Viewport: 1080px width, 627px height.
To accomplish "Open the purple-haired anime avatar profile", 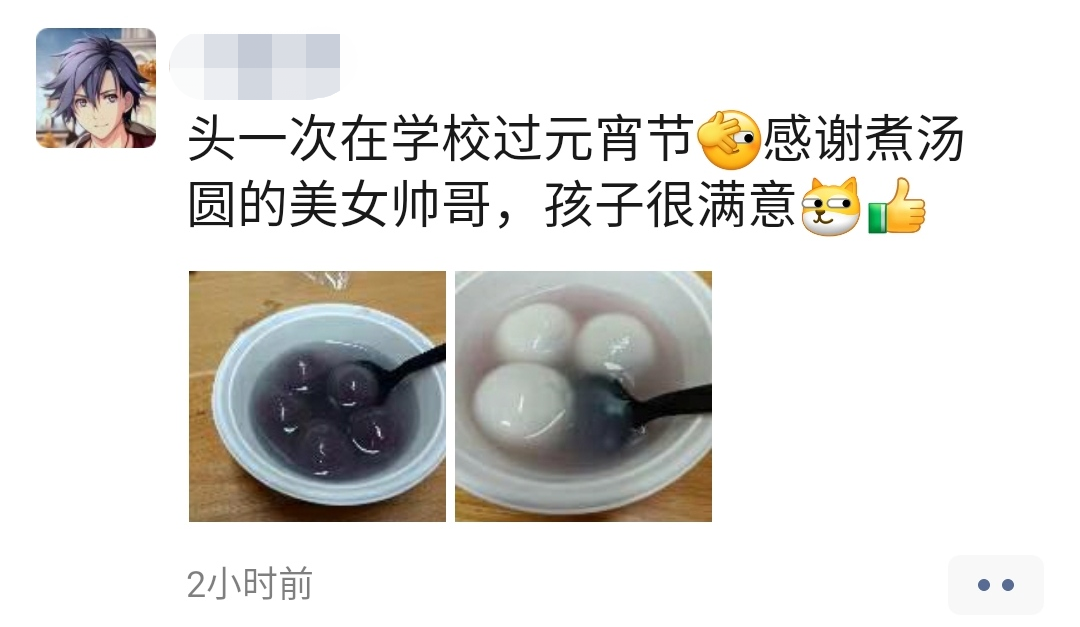I will pos(96,88).
